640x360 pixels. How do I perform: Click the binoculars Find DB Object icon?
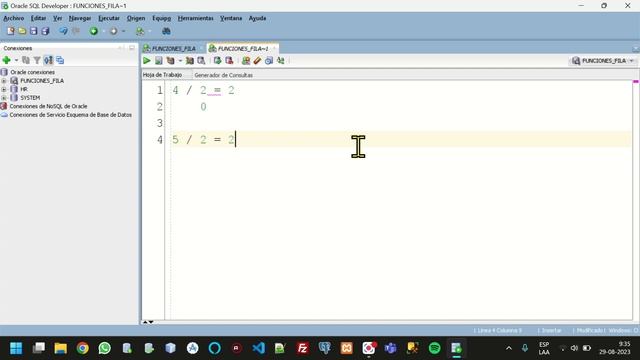(x=166, y=31)
